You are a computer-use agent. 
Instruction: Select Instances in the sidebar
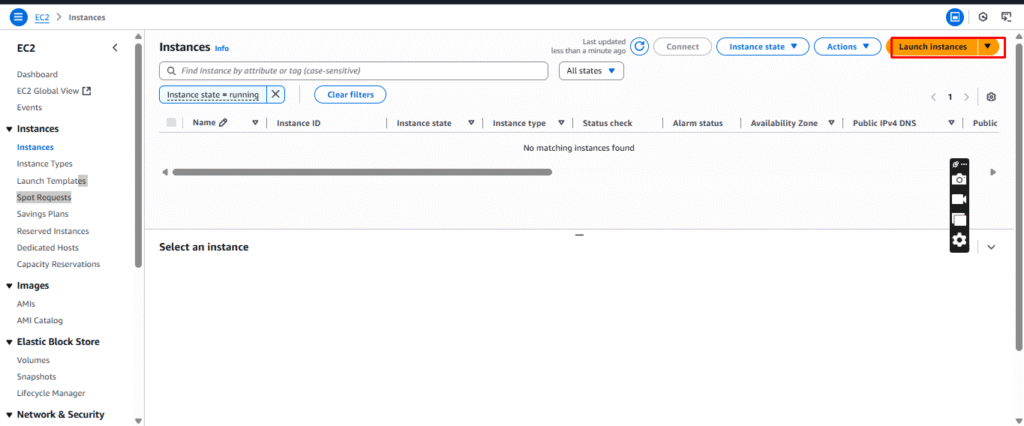(x=35, y=147)
